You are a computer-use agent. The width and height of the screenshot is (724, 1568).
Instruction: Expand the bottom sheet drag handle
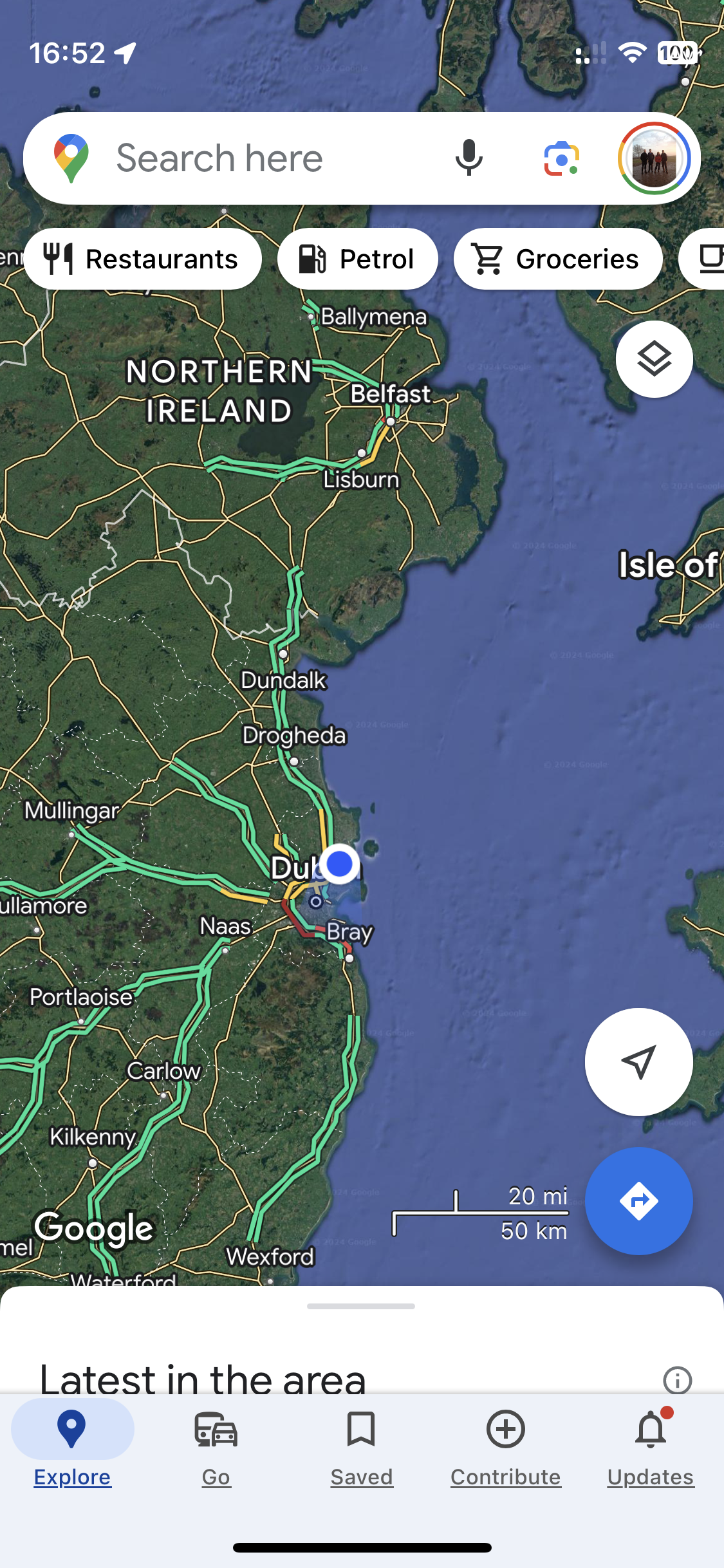(361, 1306)
